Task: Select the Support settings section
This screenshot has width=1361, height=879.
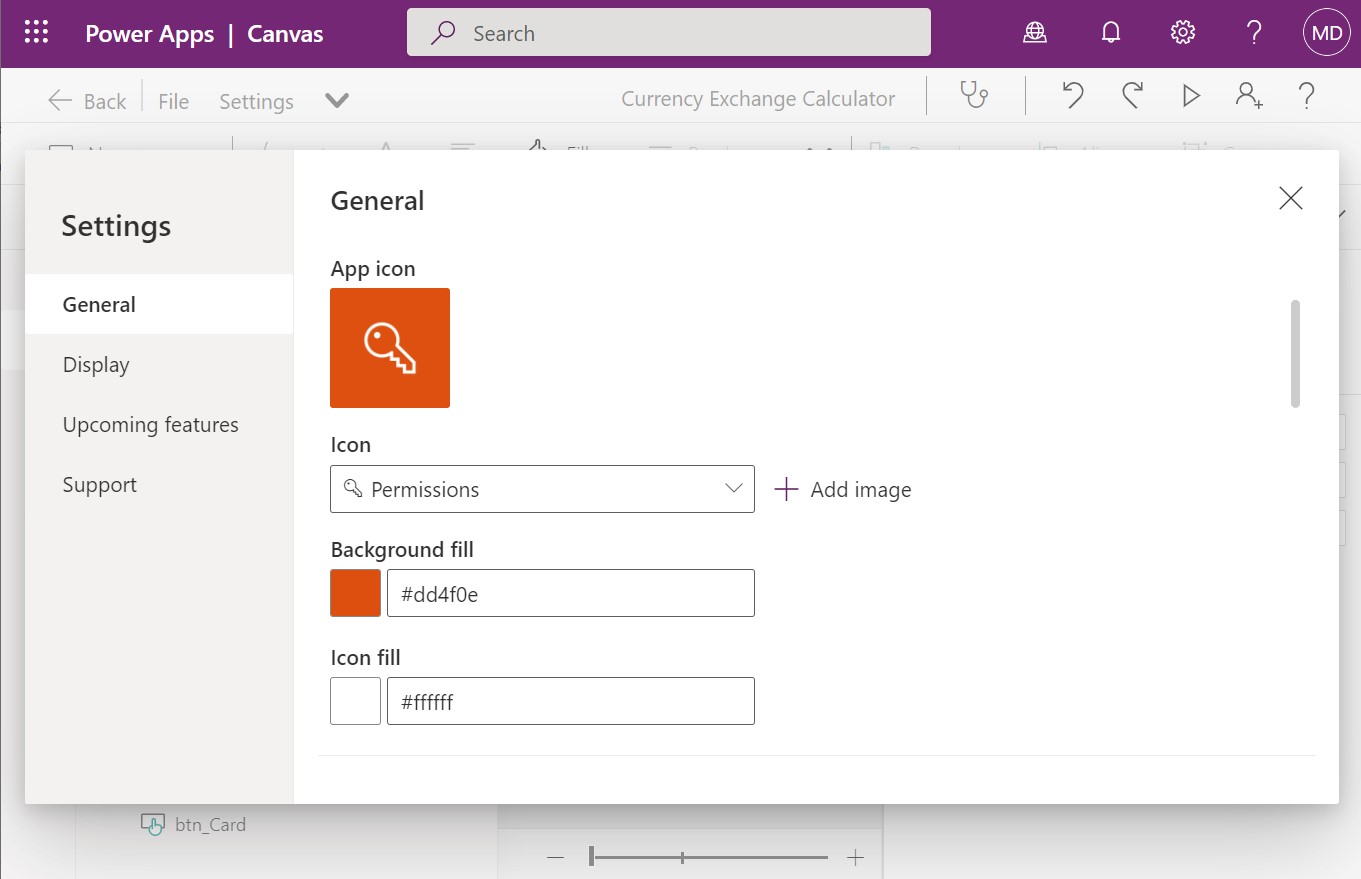Action: click(99, 484)
